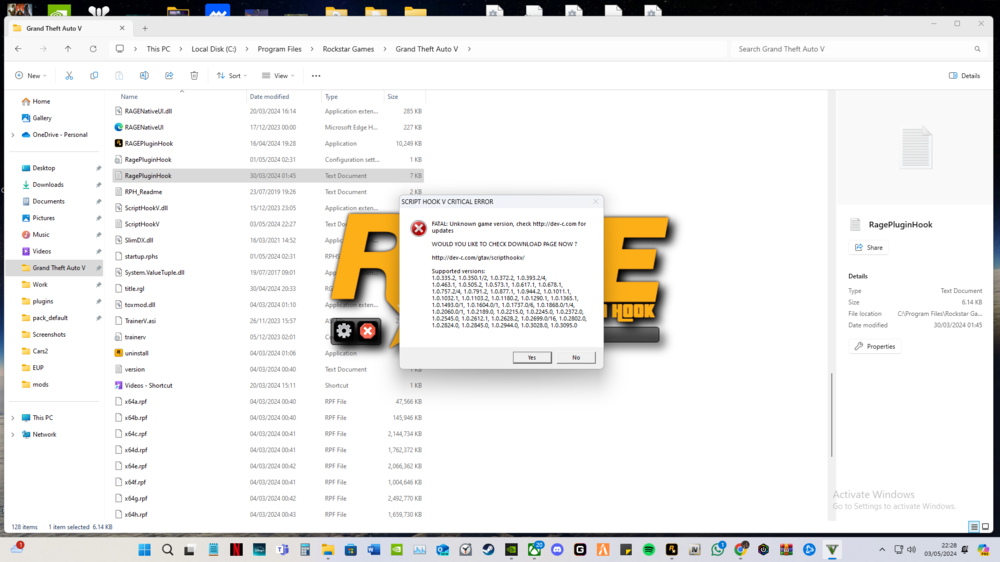1000x562 pixels.
Task: Open Discord from the taskbar
Action: [x=557, y=549]
